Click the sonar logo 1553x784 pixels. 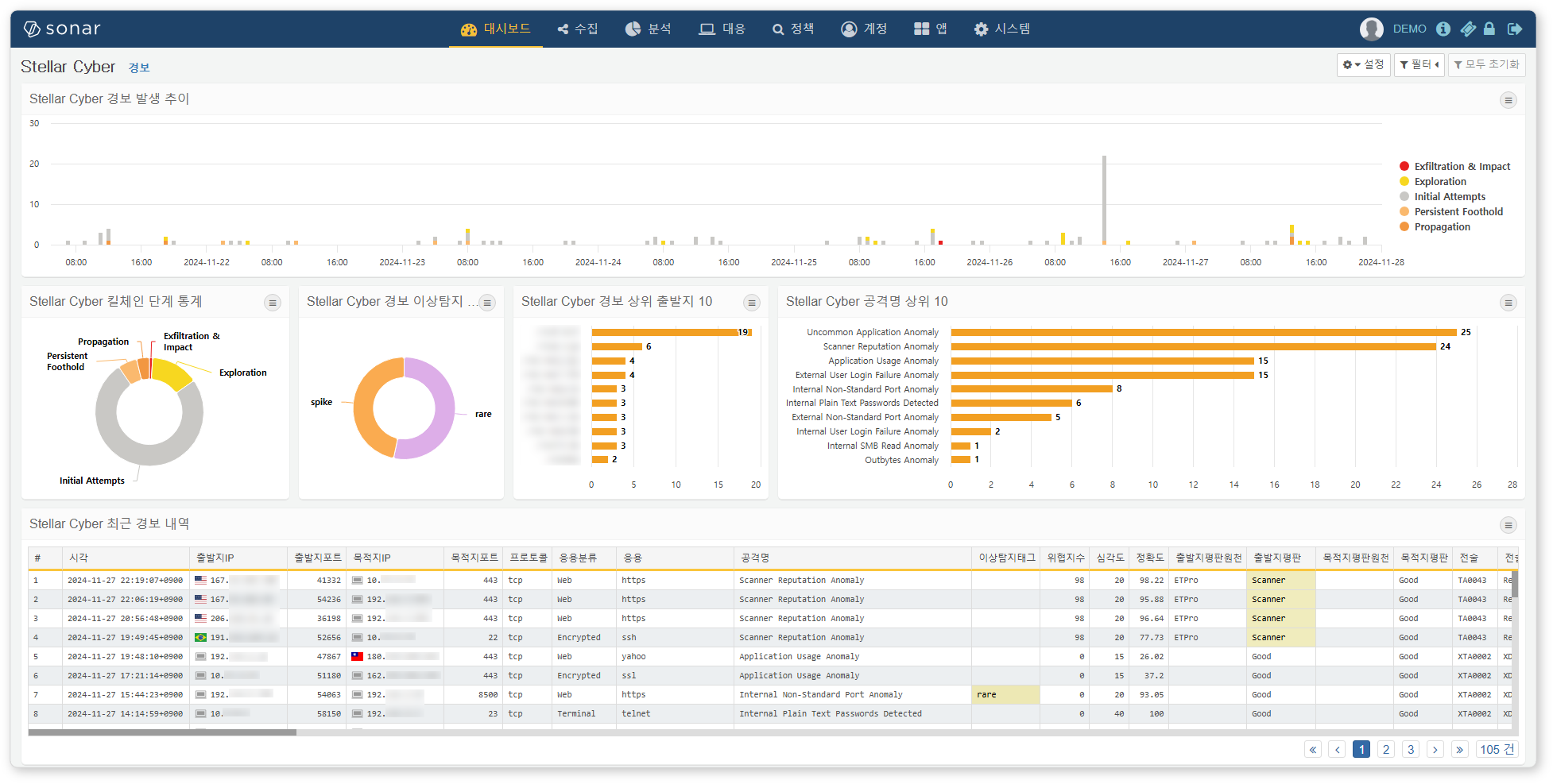point(62,29)
